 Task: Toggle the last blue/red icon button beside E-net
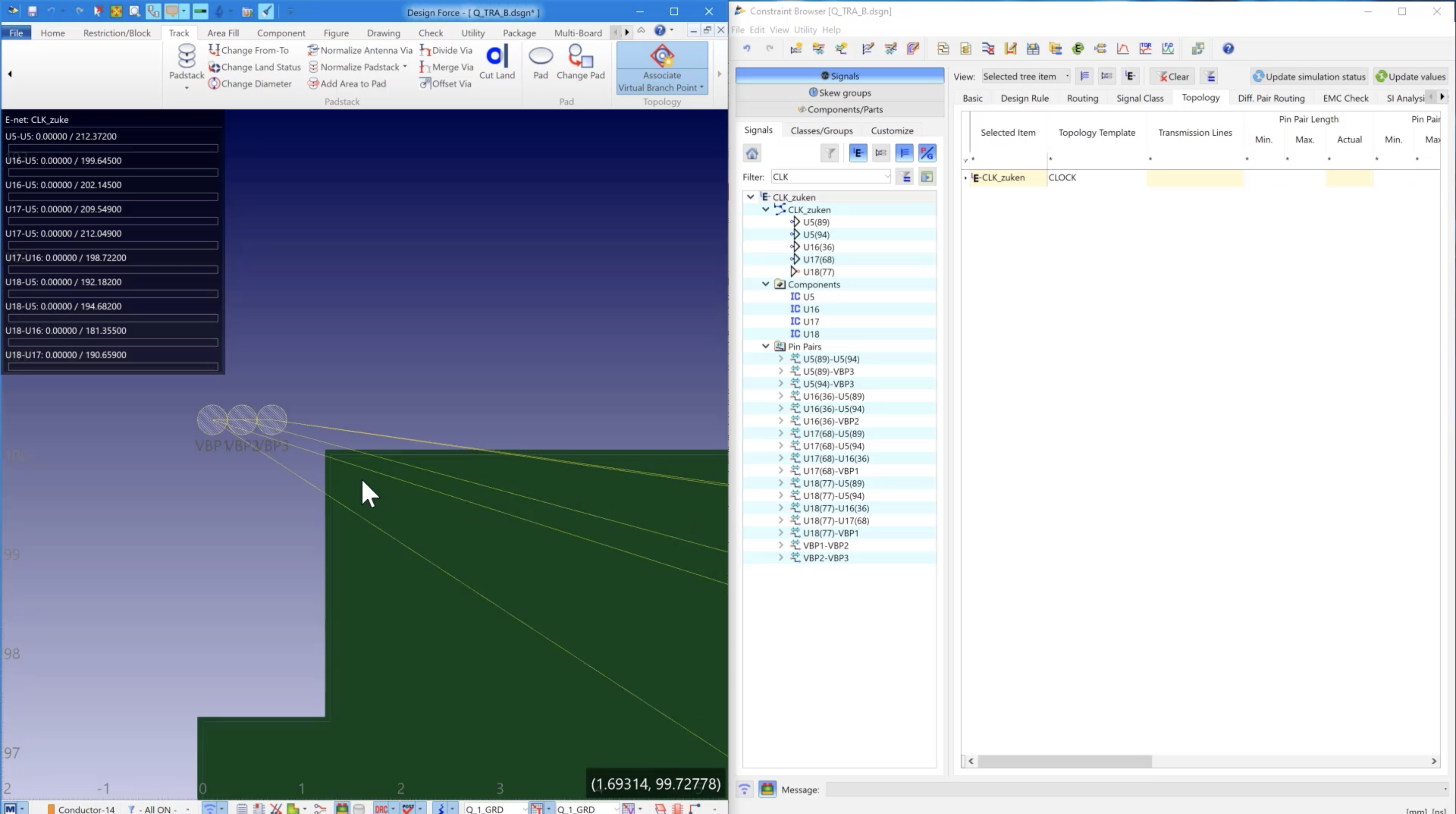click(927, 153)
